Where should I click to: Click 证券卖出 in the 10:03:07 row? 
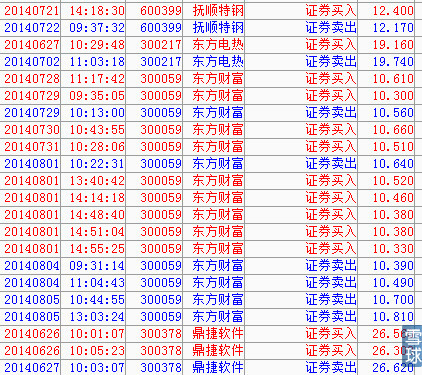pos(331,368)
